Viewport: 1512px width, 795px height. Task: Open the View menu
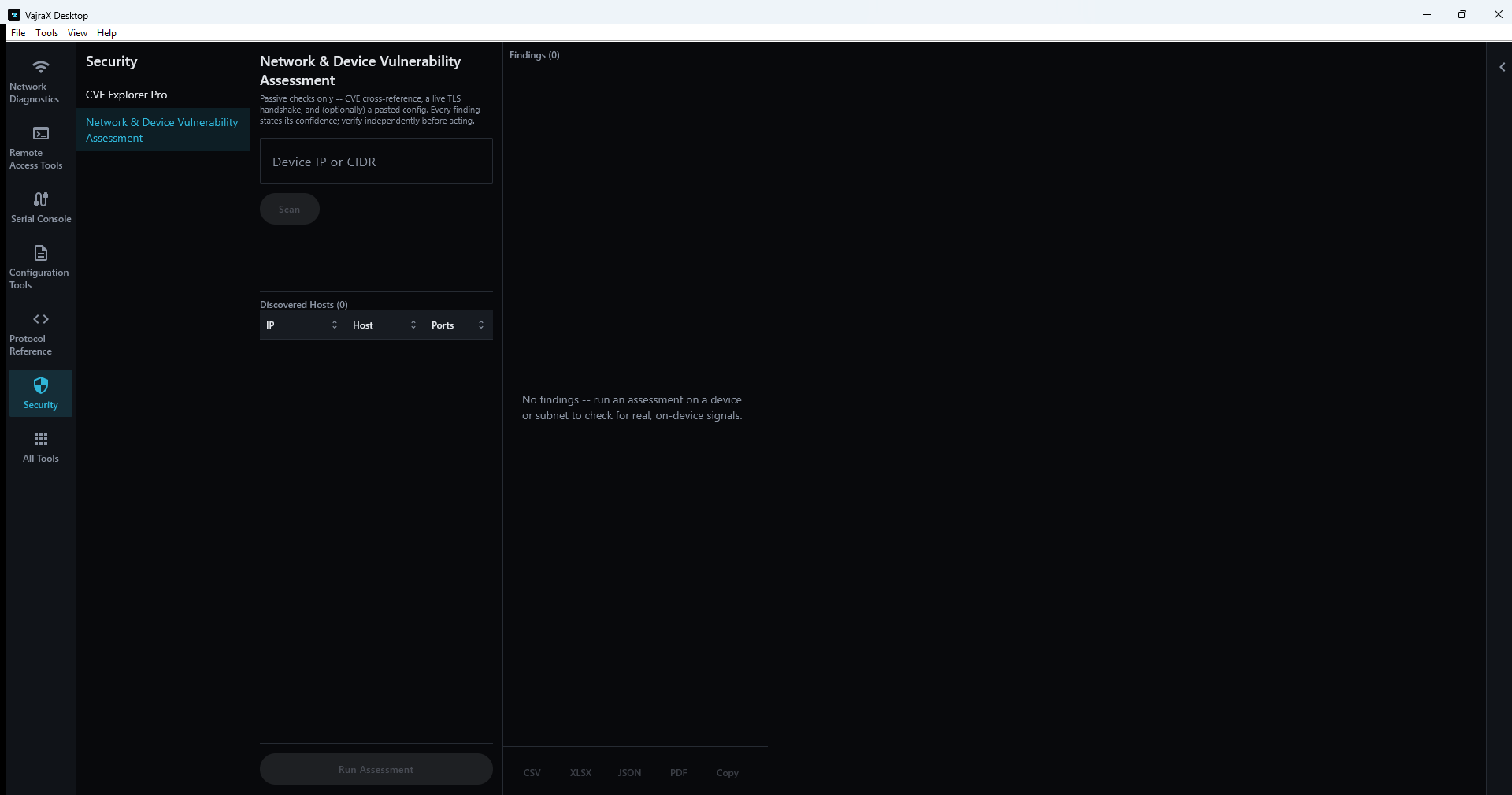[x=77, y=33]
